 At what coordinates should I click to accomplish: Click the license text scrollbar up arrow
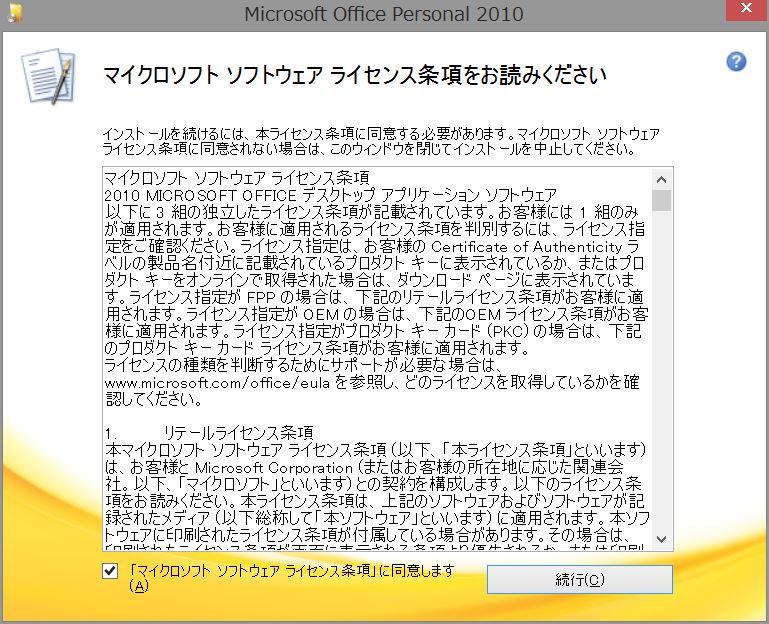[x=661, y=180]
